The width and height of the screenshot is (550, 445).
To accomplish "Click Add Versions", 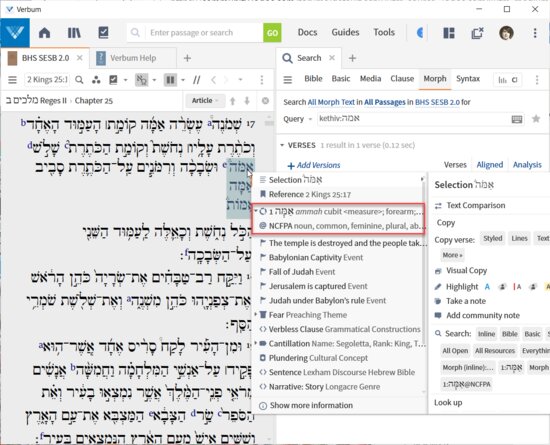I will (314, 165).
